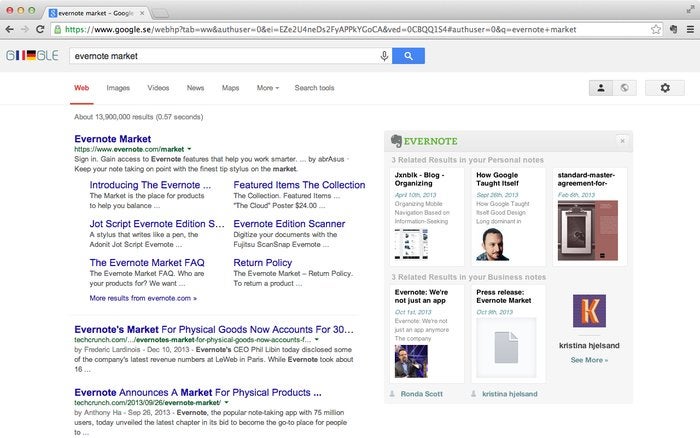This screenshot has height=438, width=700.
Task: Show personal results with the person toggle
Action: [x=601, y=88]
